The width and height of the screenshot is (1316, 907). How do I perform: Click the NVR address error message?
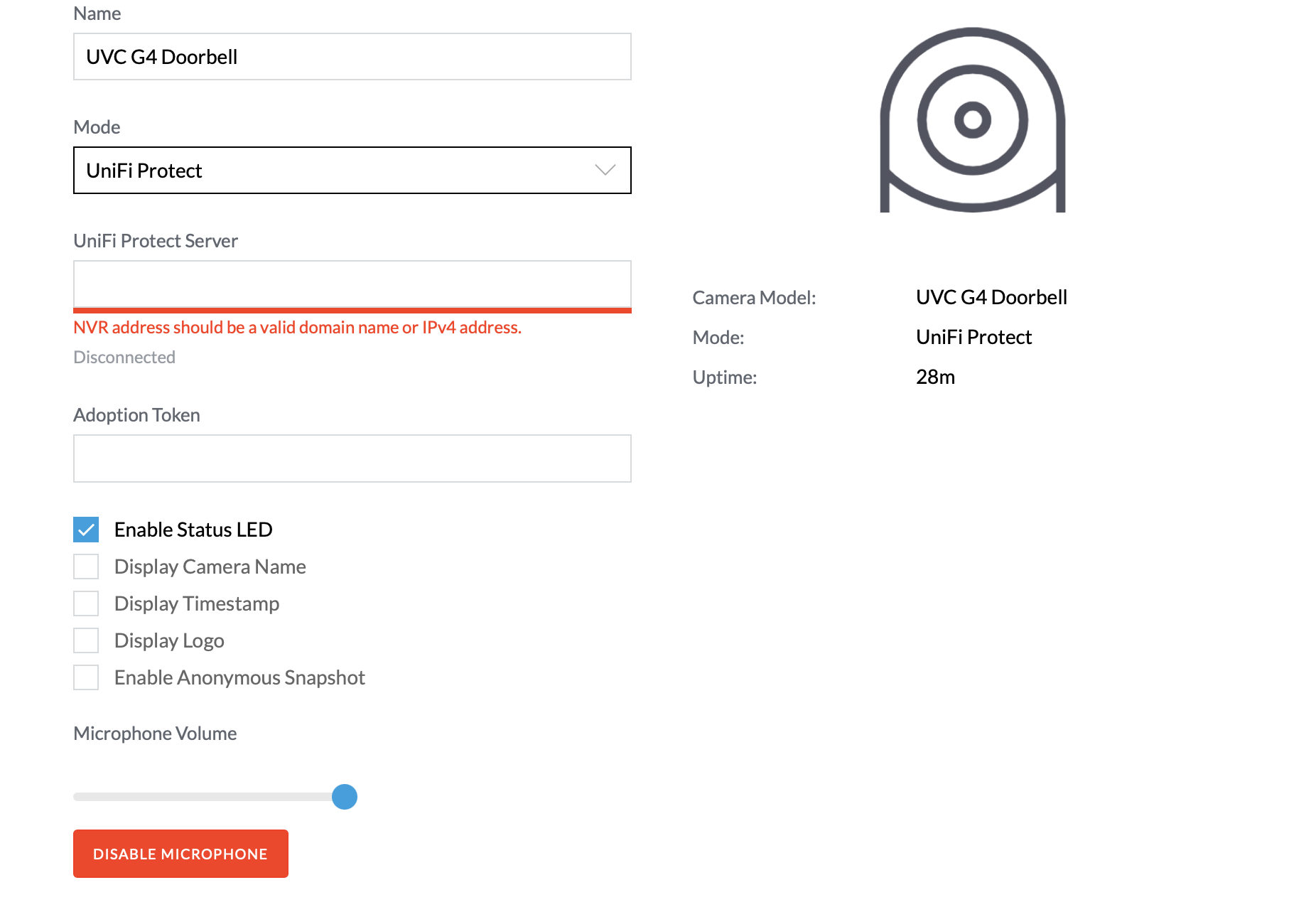point(298,328)
